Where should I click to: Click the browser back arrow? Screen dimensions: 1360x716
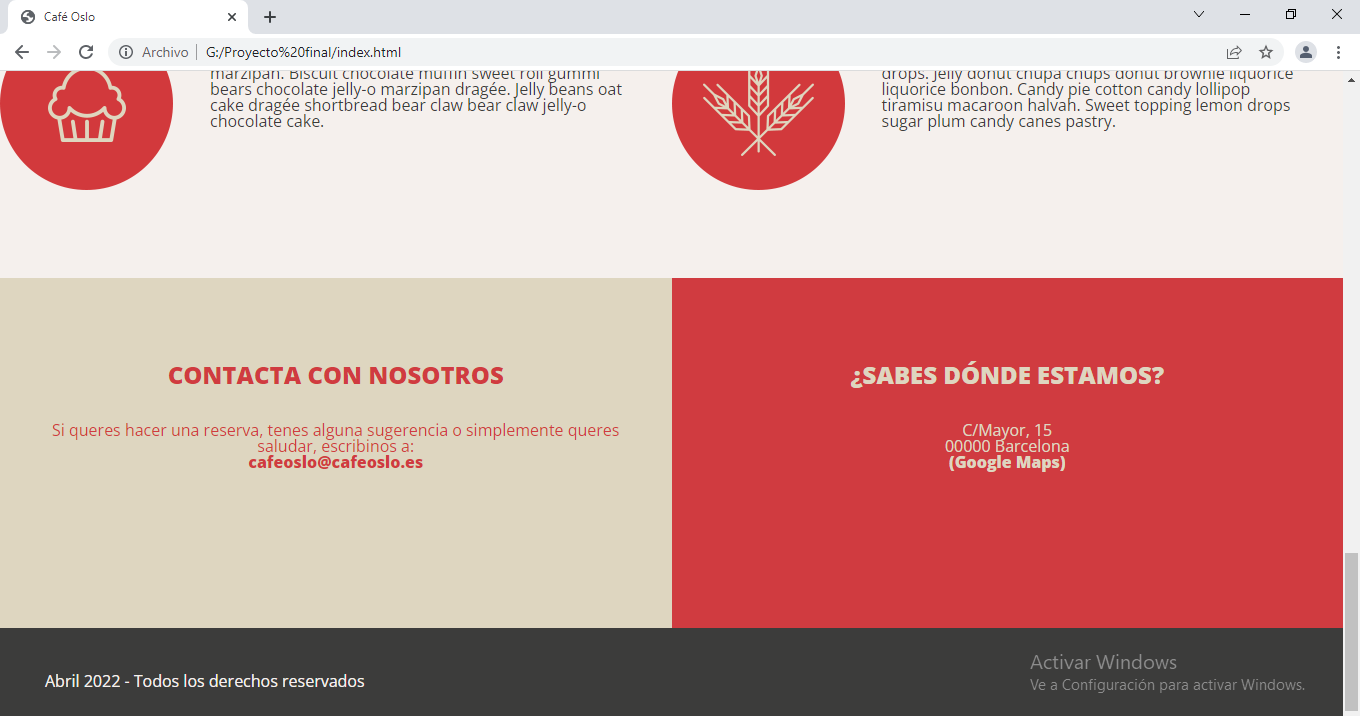coord(22,52)
